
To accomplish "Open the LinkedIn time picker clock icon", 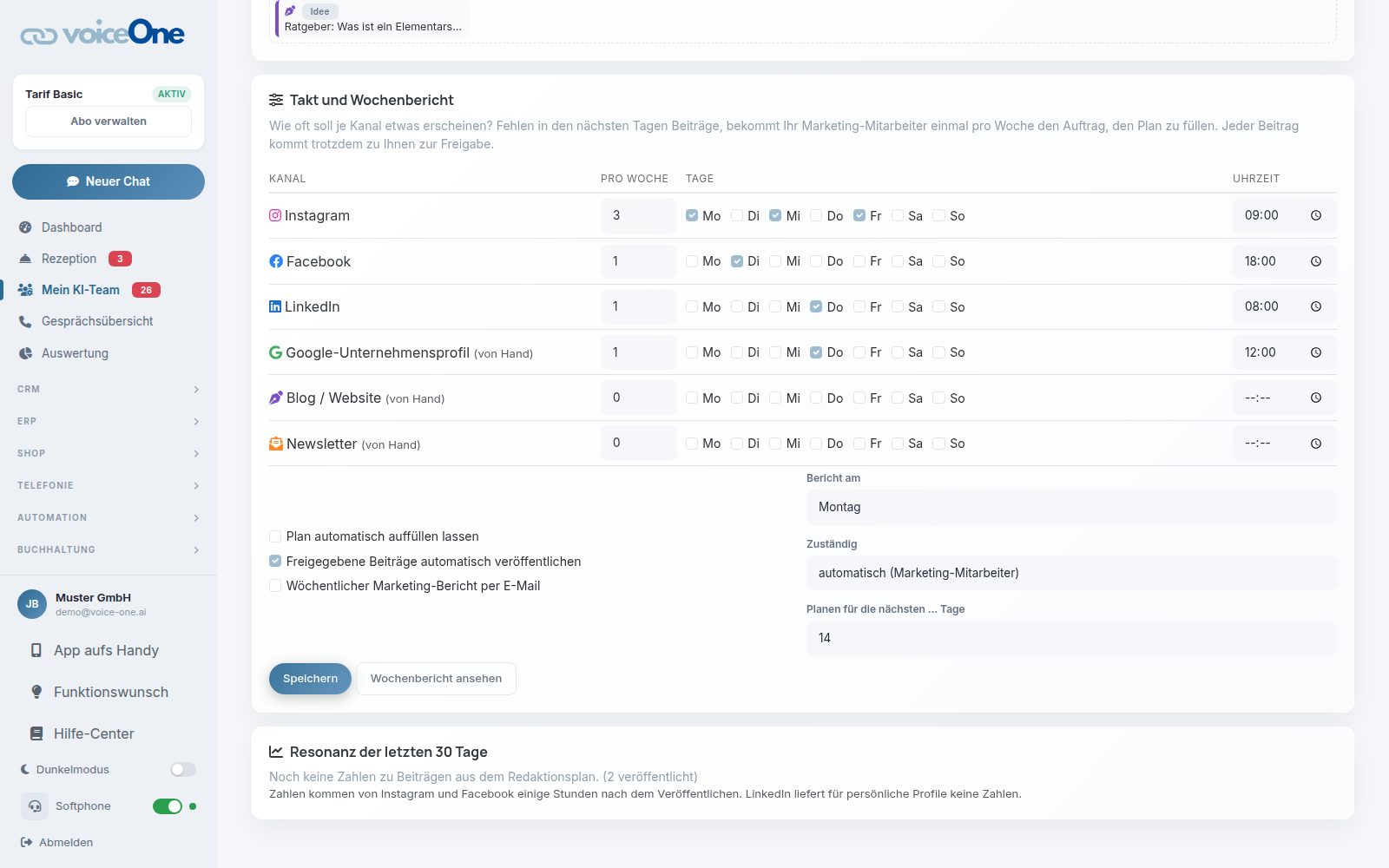I will point(1316,306).
